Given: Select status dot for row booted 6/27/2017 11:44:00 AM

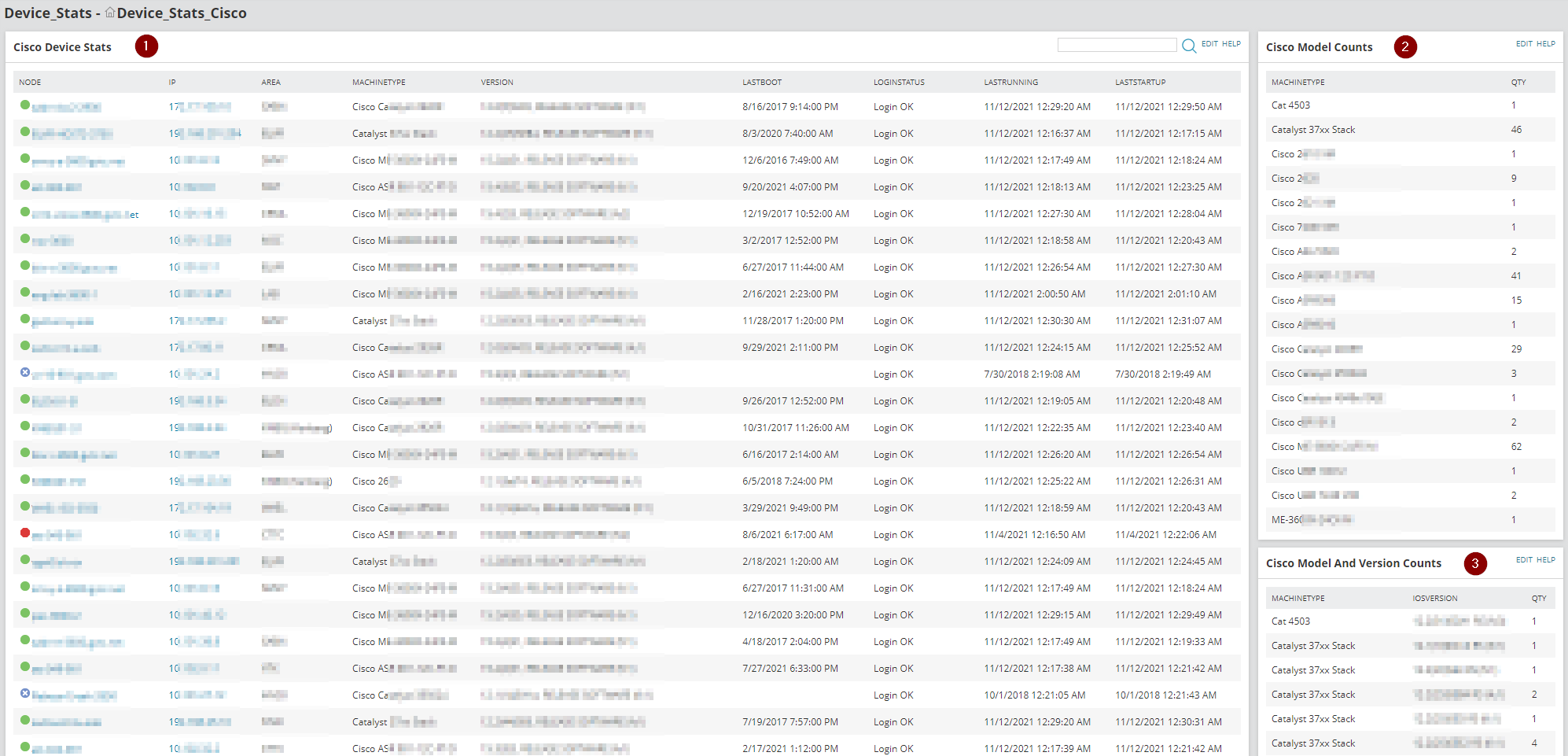Looking at the screenshot, I should [25, 265].
